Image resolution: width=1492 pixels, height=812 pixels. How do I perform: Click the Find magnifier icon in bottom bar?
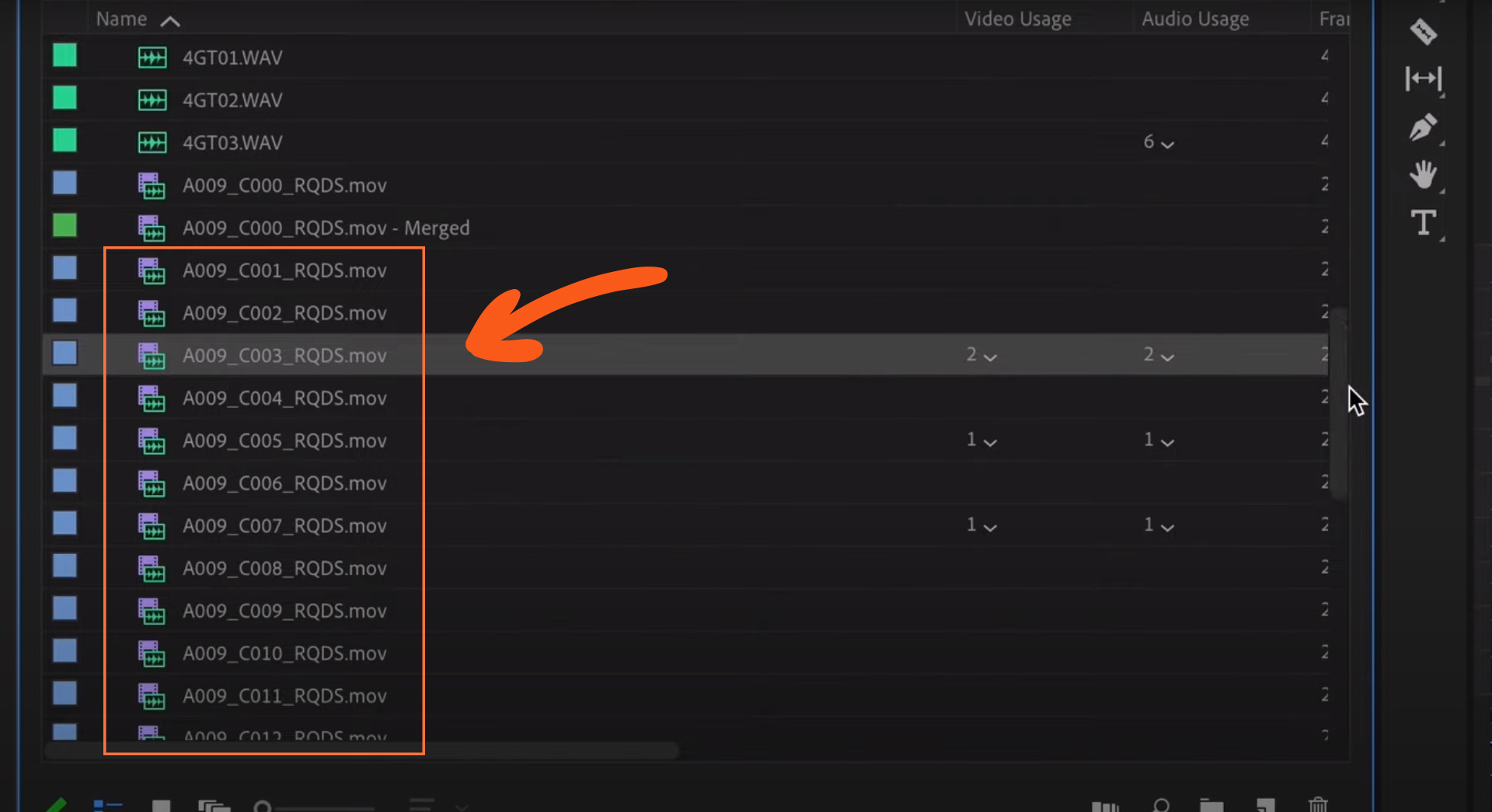point(1161,806)
